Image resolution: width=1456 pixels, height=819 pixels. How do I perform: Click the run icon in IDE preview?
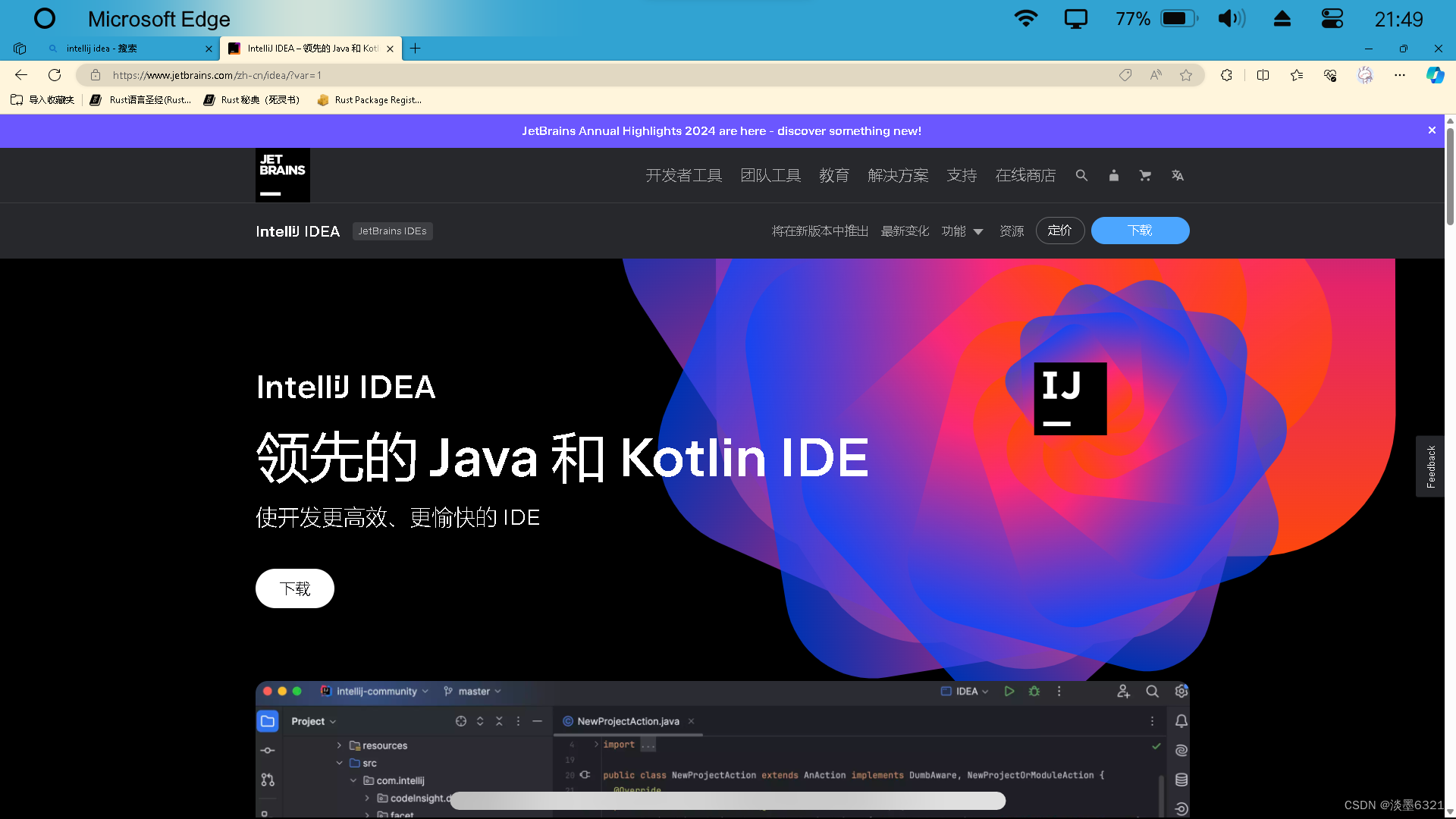1009,692
